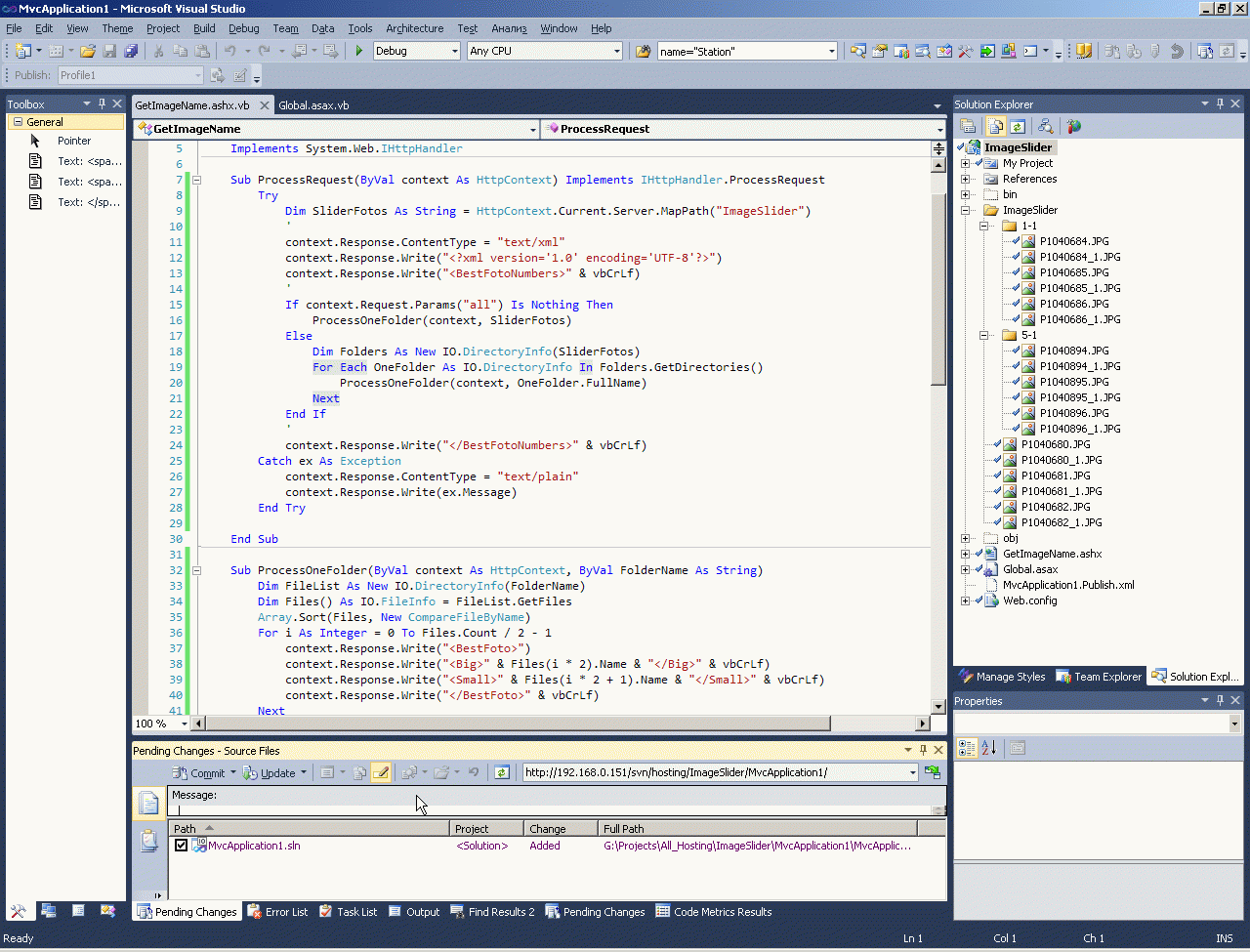1250x952 pixels.
Task: Open the Architecture menu
Action: (414, 28)
